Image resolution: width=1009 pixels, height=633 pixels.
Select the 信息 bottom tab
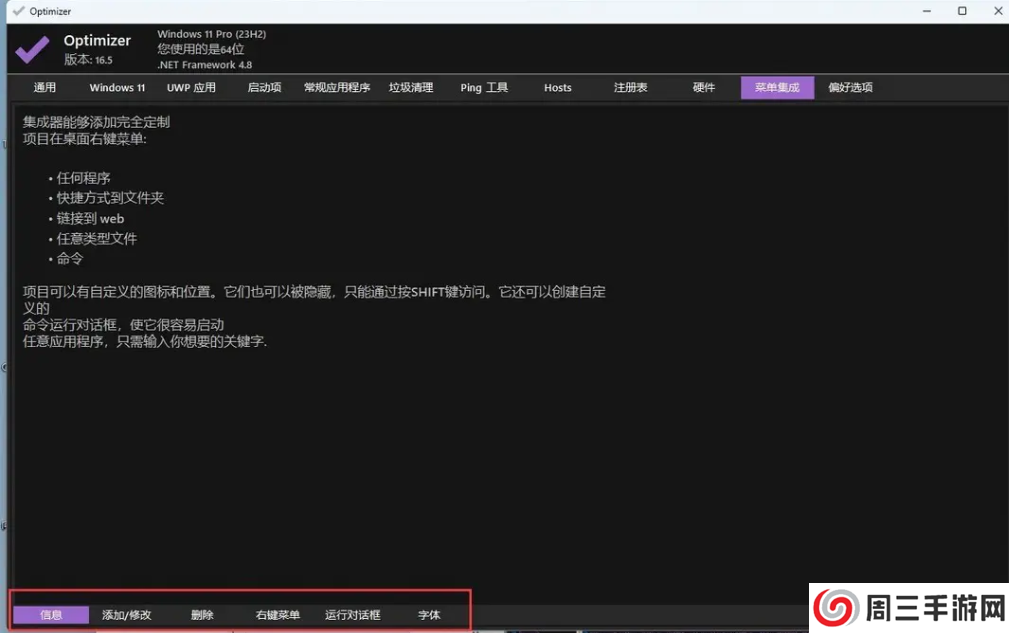pos(51,615)
